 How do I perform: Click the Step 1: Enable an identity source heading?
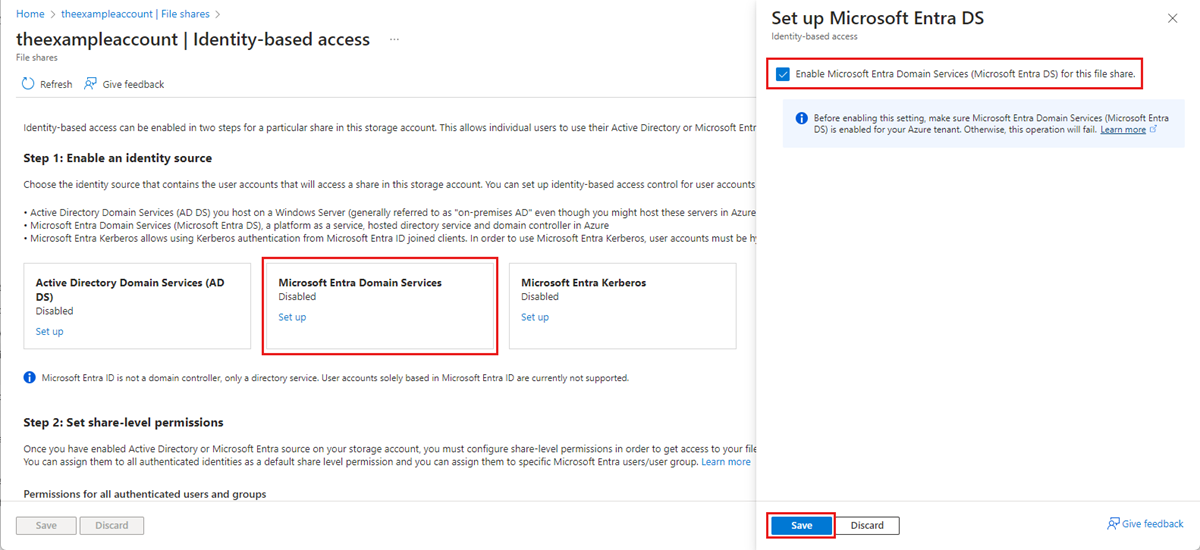(118, 158)
